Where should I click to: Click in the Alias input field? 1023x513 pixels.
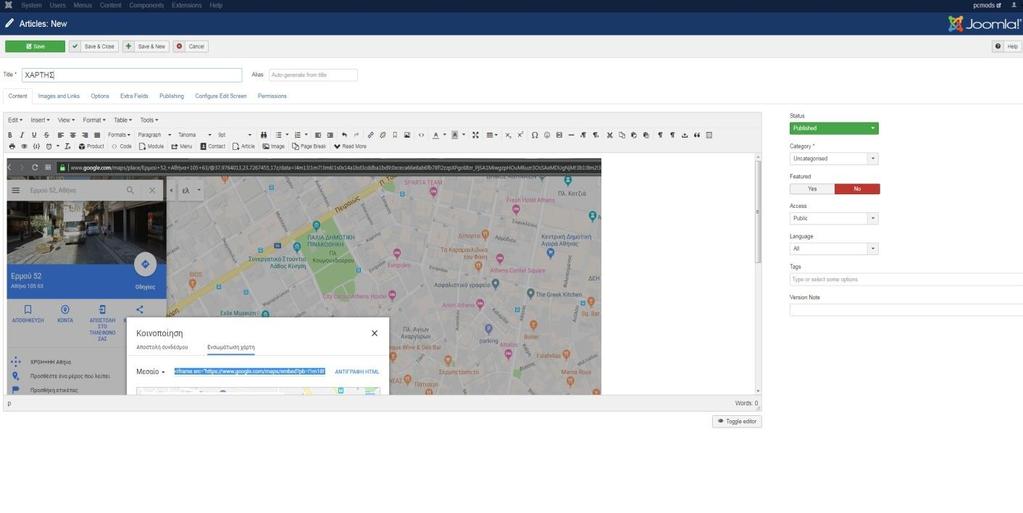[313, 75]
